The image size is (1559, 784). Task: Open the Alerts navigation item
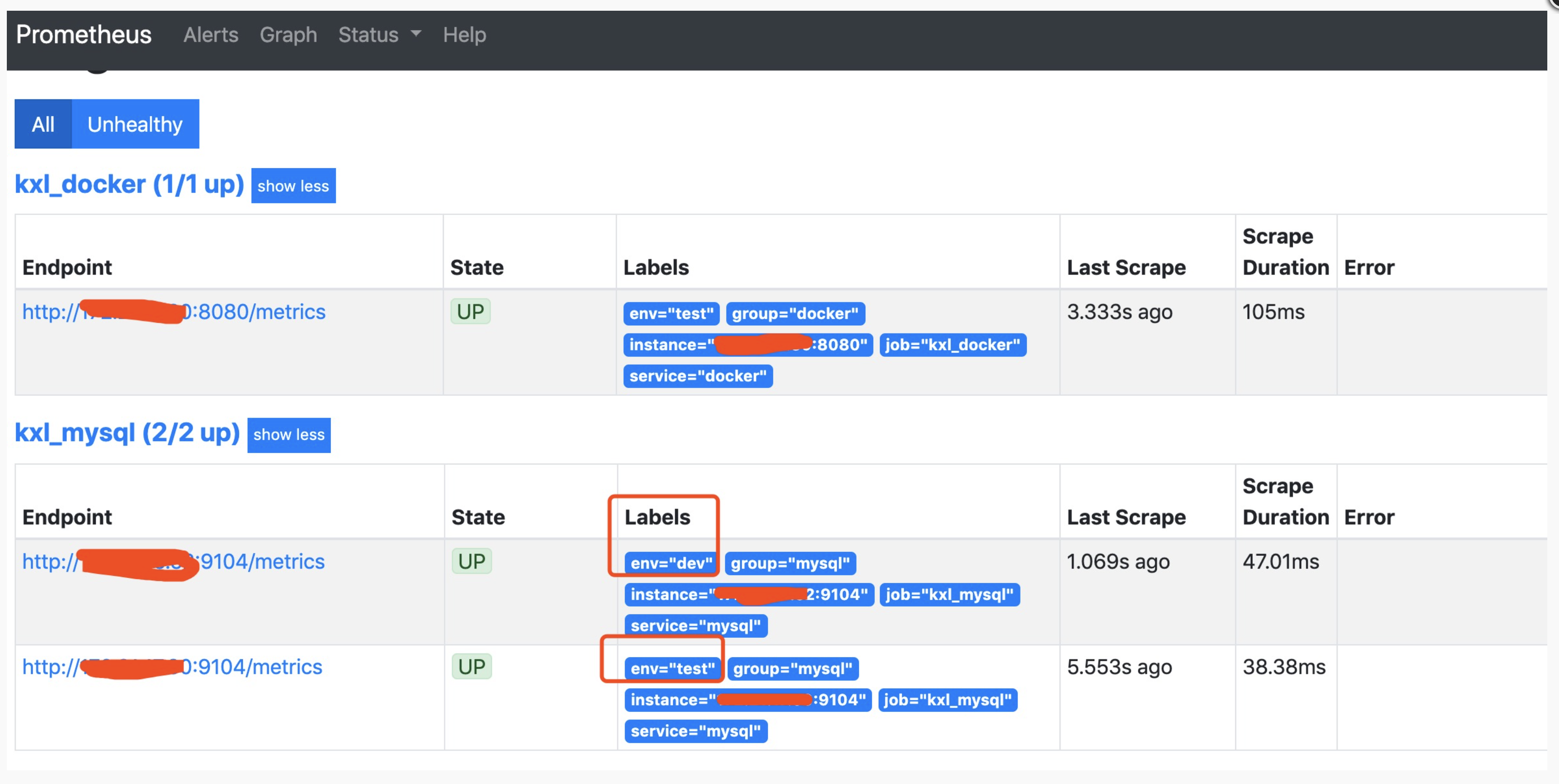[x=211, y=35]
